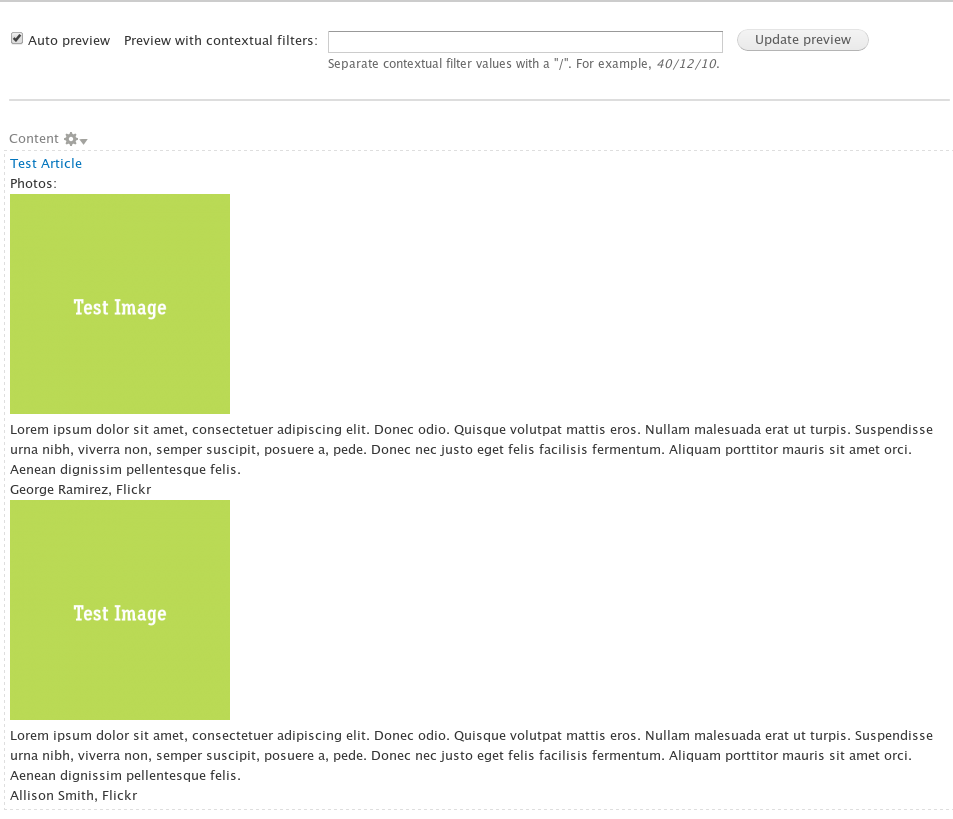Click the contextual filters input field
Viewport: 953px width, 819px height.
click(x=525, y=42)
